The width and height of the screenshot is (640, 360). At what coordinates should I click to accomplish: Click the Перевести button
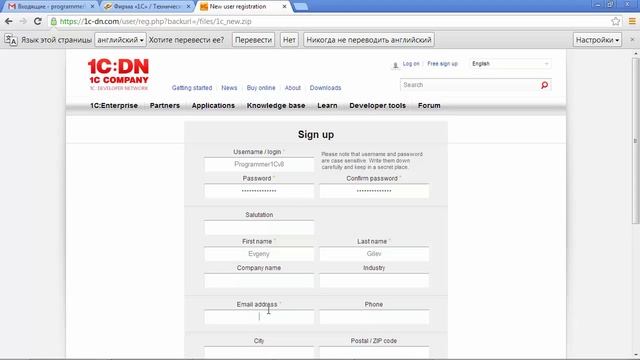(253, 40)
